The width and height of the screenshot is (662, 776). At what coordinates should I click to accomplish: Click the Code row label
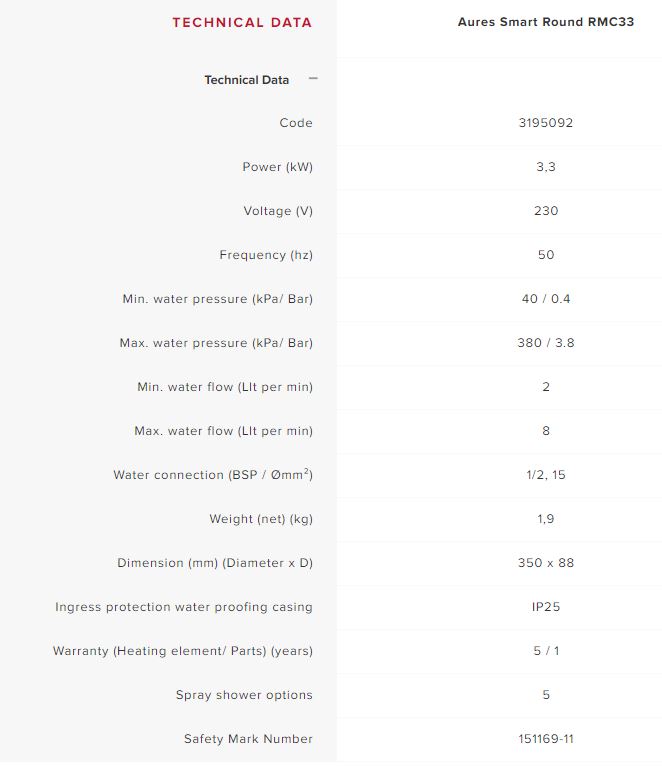coord(296,123)
